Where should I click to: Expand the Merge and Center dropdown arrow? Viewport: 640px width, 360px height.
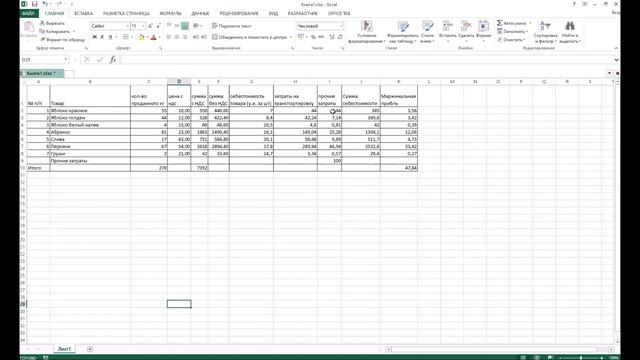point(291,37)
